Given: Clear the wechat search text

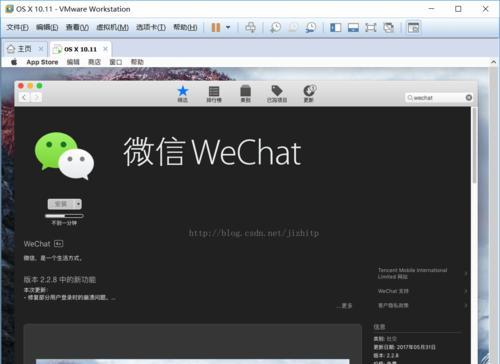Looking at the screenshot, I should (x=469, y=97).
